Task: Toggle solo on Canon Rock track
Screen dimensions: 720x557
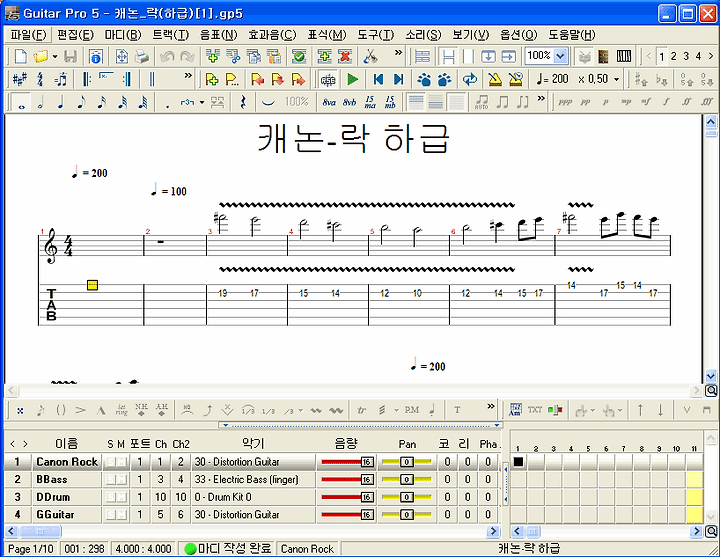Action: 110,462
